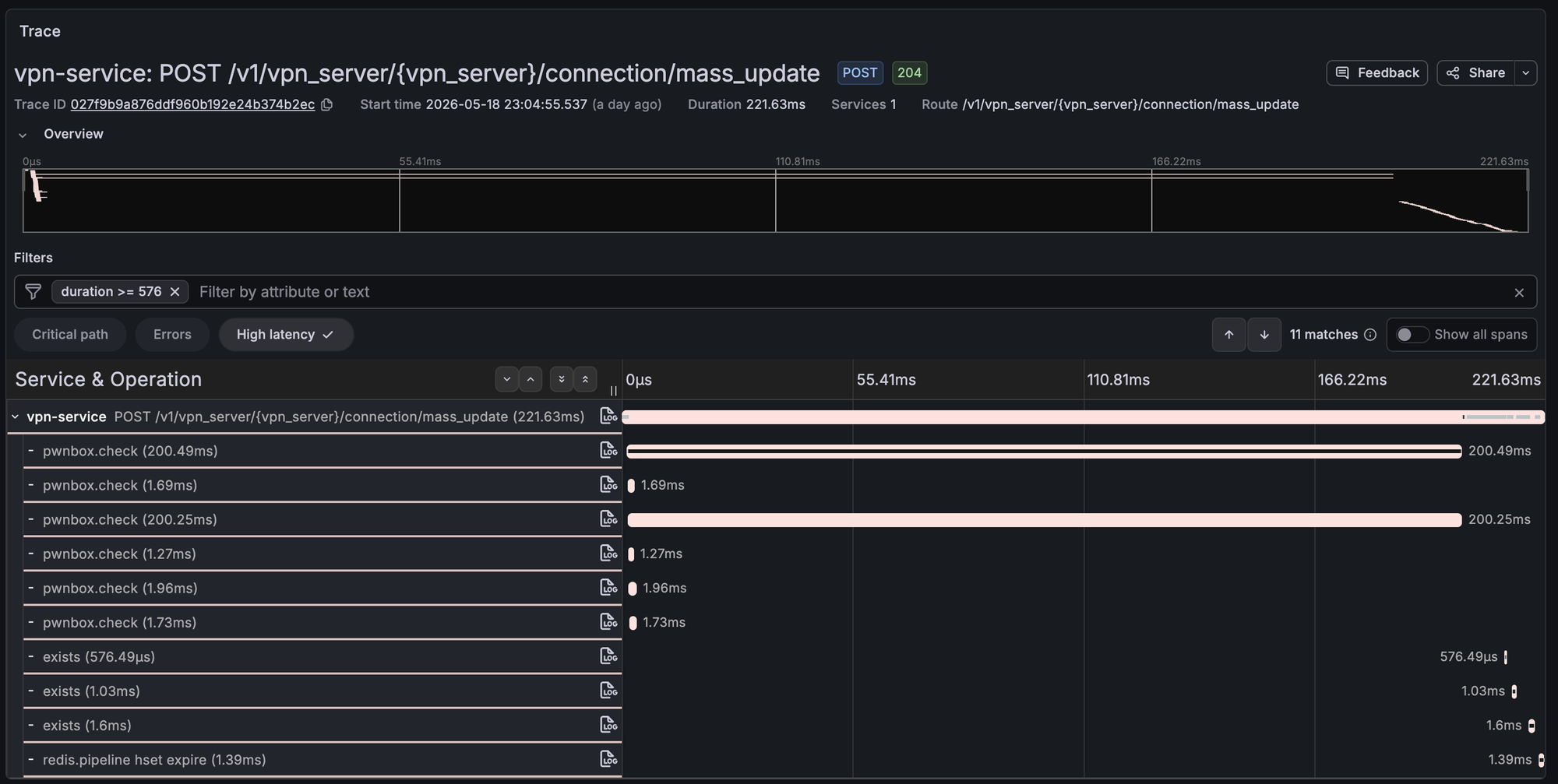Collapse the Overview section

(x=23, y=135)
